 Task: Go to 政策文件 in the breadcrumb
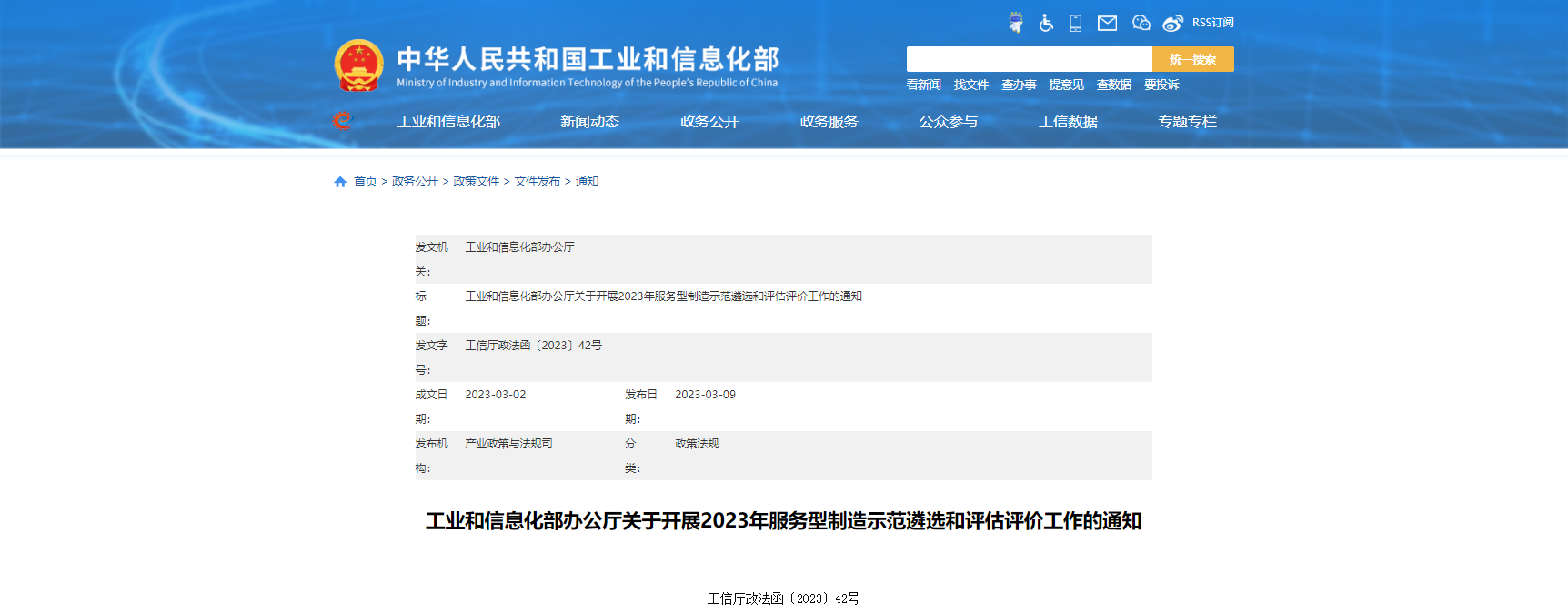[x=476, y=182]
